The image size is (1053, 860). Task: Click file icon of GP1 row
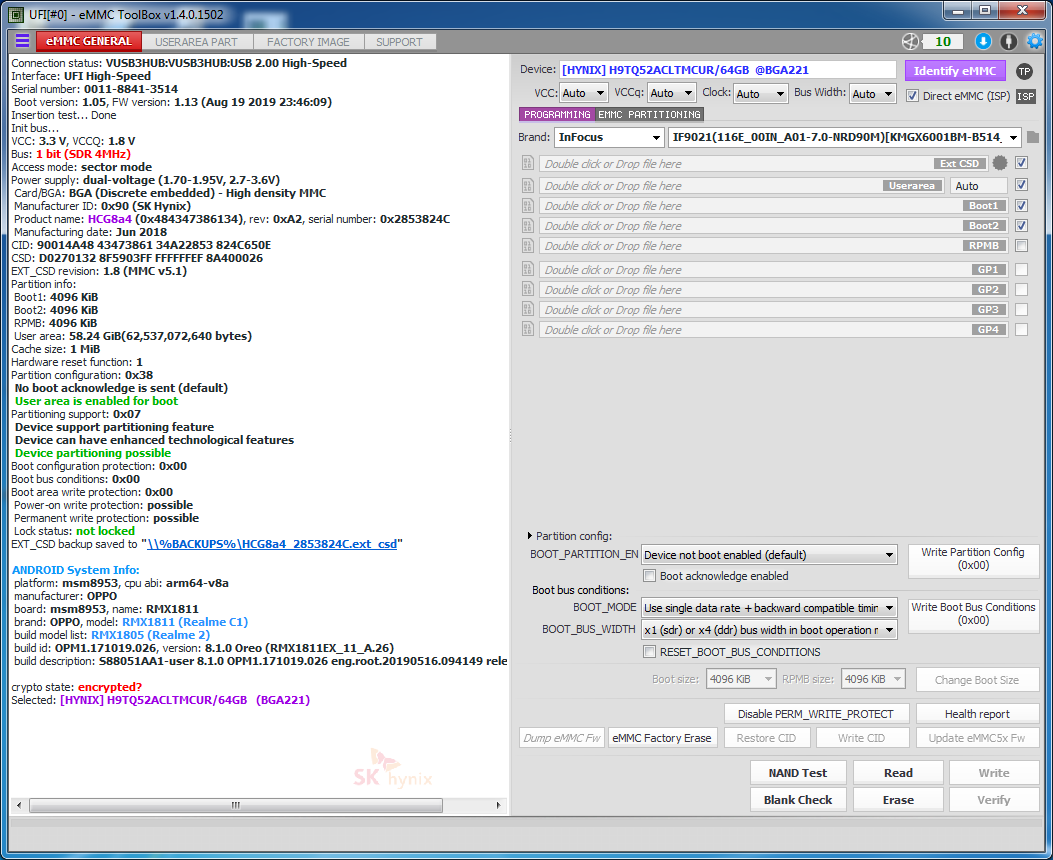528,270
